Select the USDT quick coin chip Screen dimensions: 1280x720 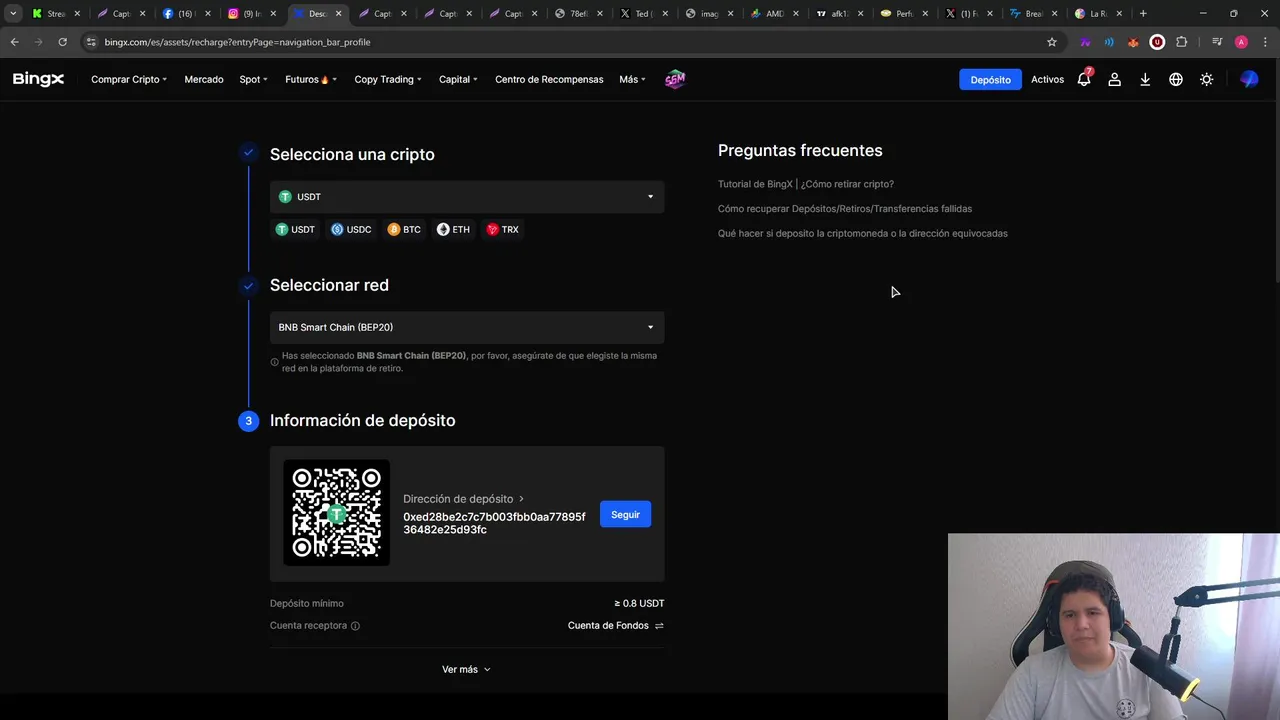coord(296,229)
